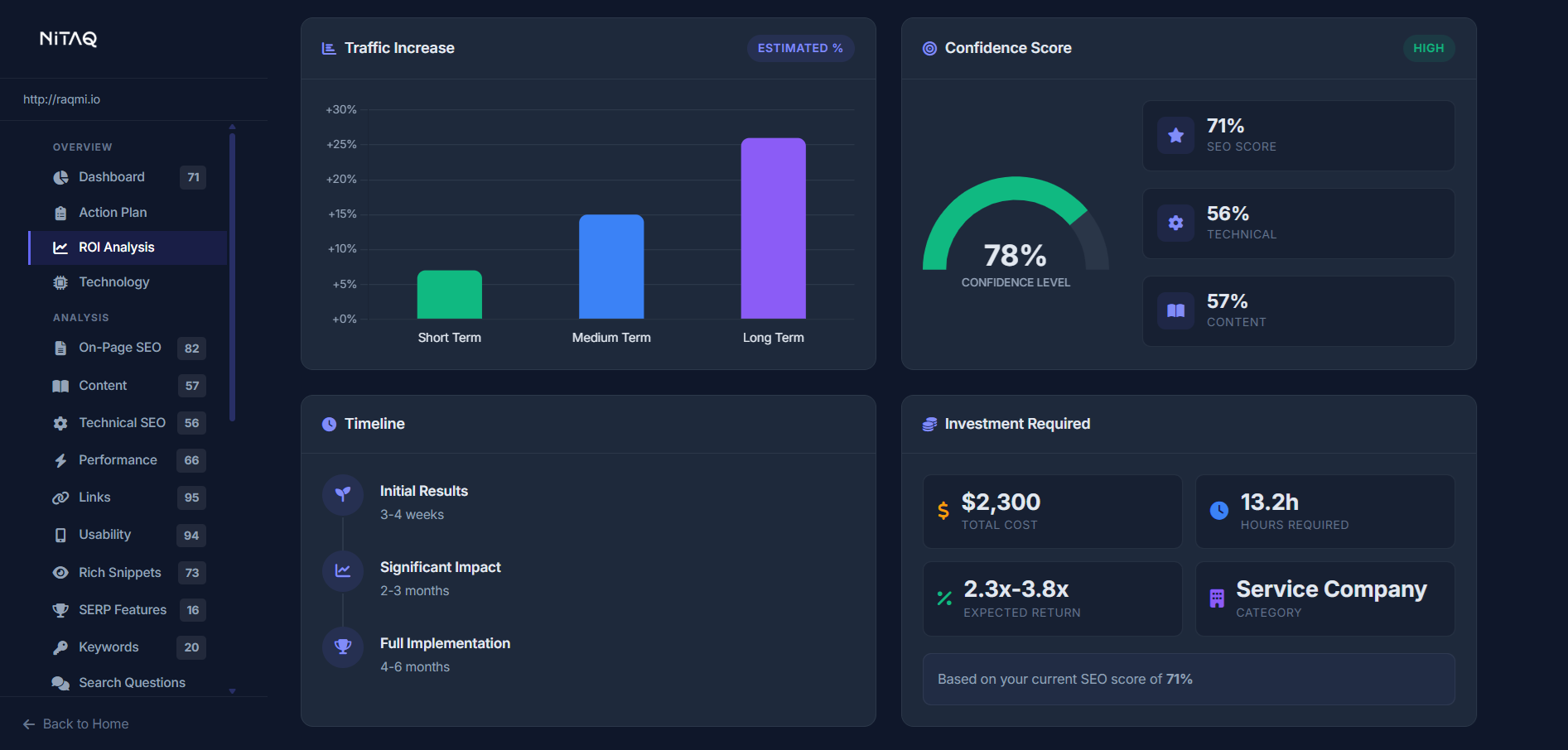This screenshot has height=750, width=1568.
Task: Click the Hours Required clock icon
Action: pyautogui.click(x=1219, y=511)
